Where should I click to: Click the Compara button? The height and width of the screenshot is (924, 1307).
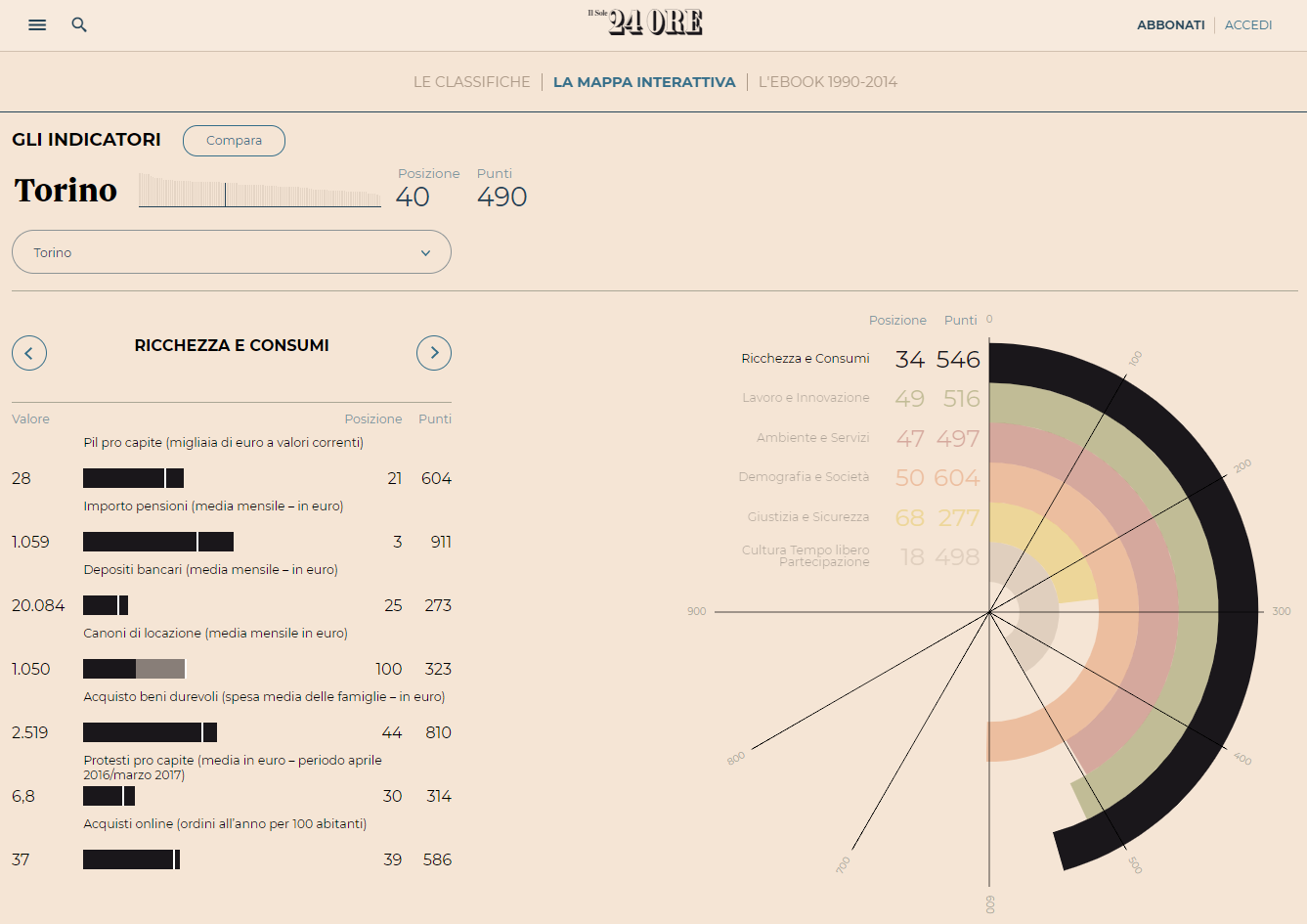pos(234,141)
